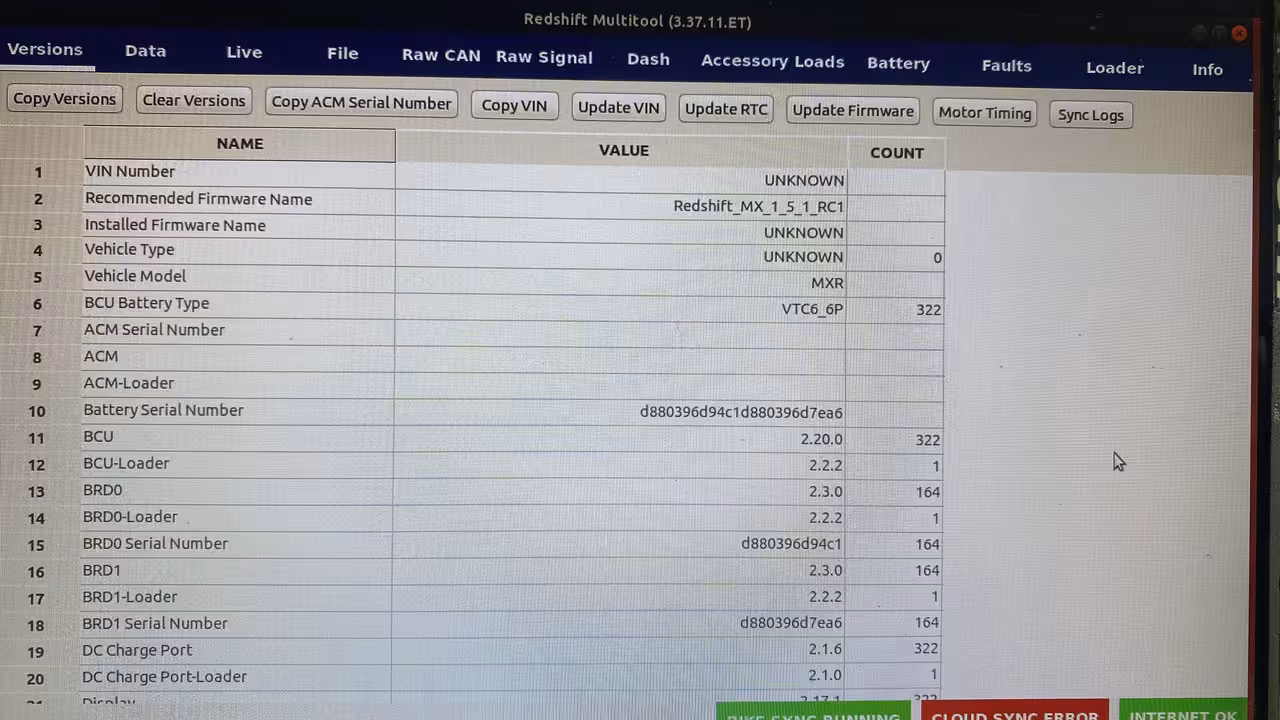Click the Sync Logs button
This screenshot has width=1280, height=720.
(x=1091, y=115)
